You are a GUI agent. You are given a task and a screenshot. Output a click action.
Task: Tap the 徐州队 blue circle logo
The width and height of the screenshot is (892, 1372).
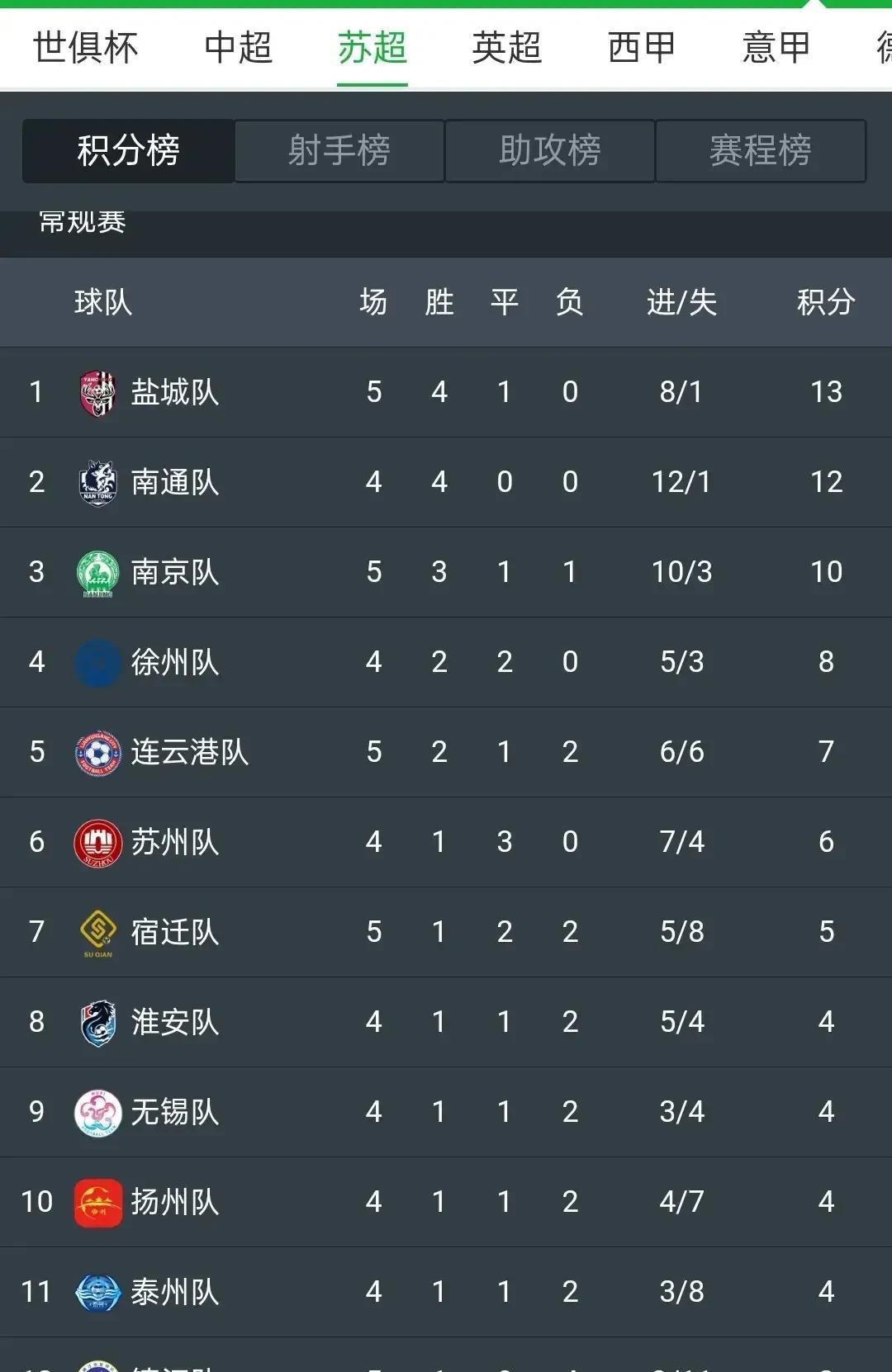tap(97, 663)
